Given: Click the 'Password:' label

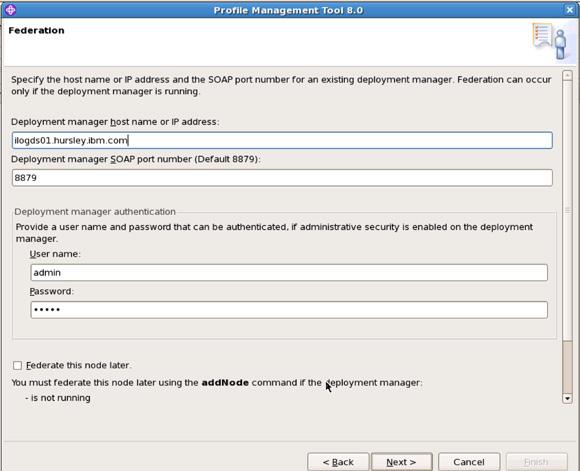Looking at the screenshot, I should point(52,292).
